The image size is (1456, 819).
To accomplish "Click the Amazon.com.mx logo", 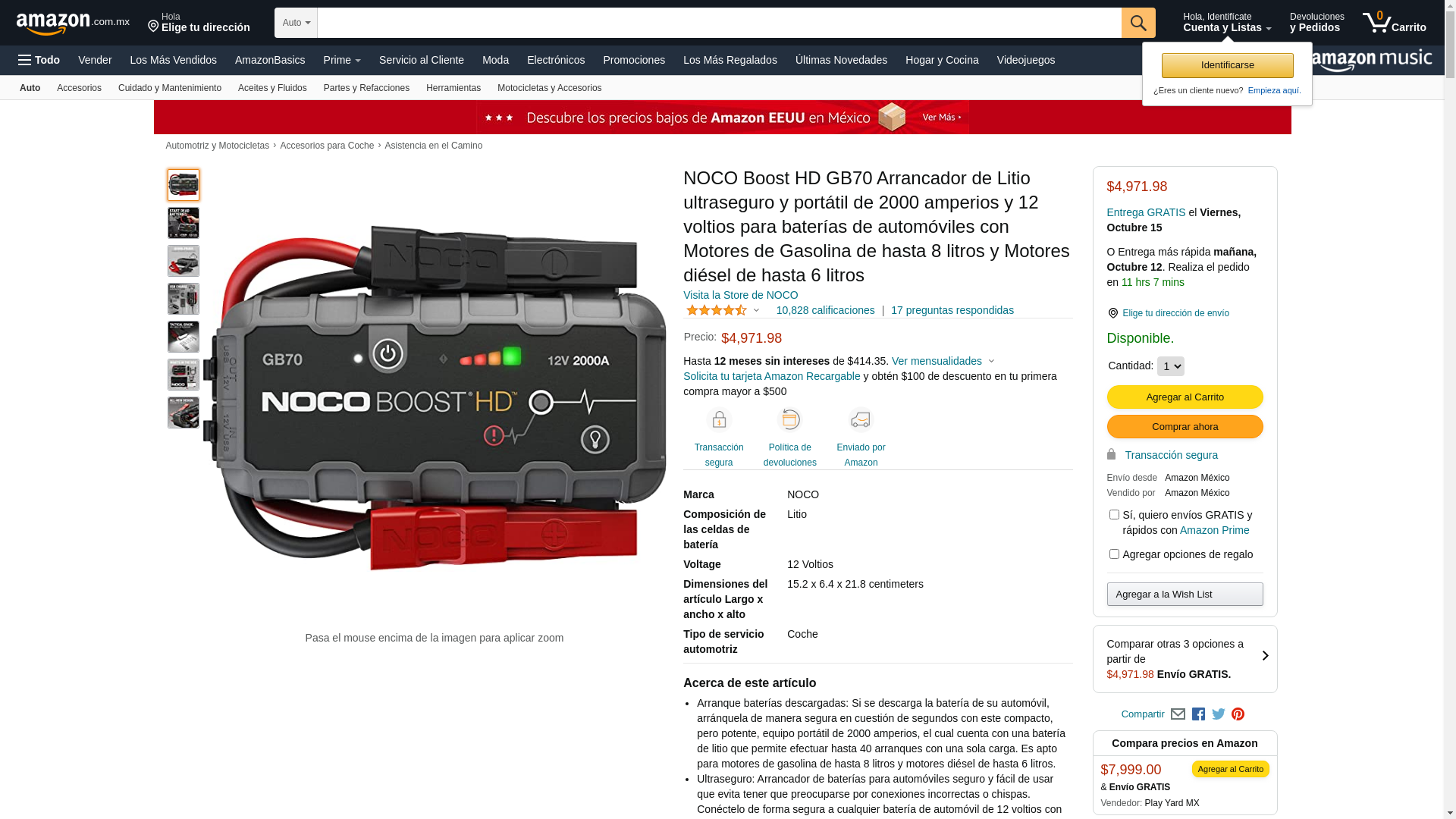I will 73,24.
